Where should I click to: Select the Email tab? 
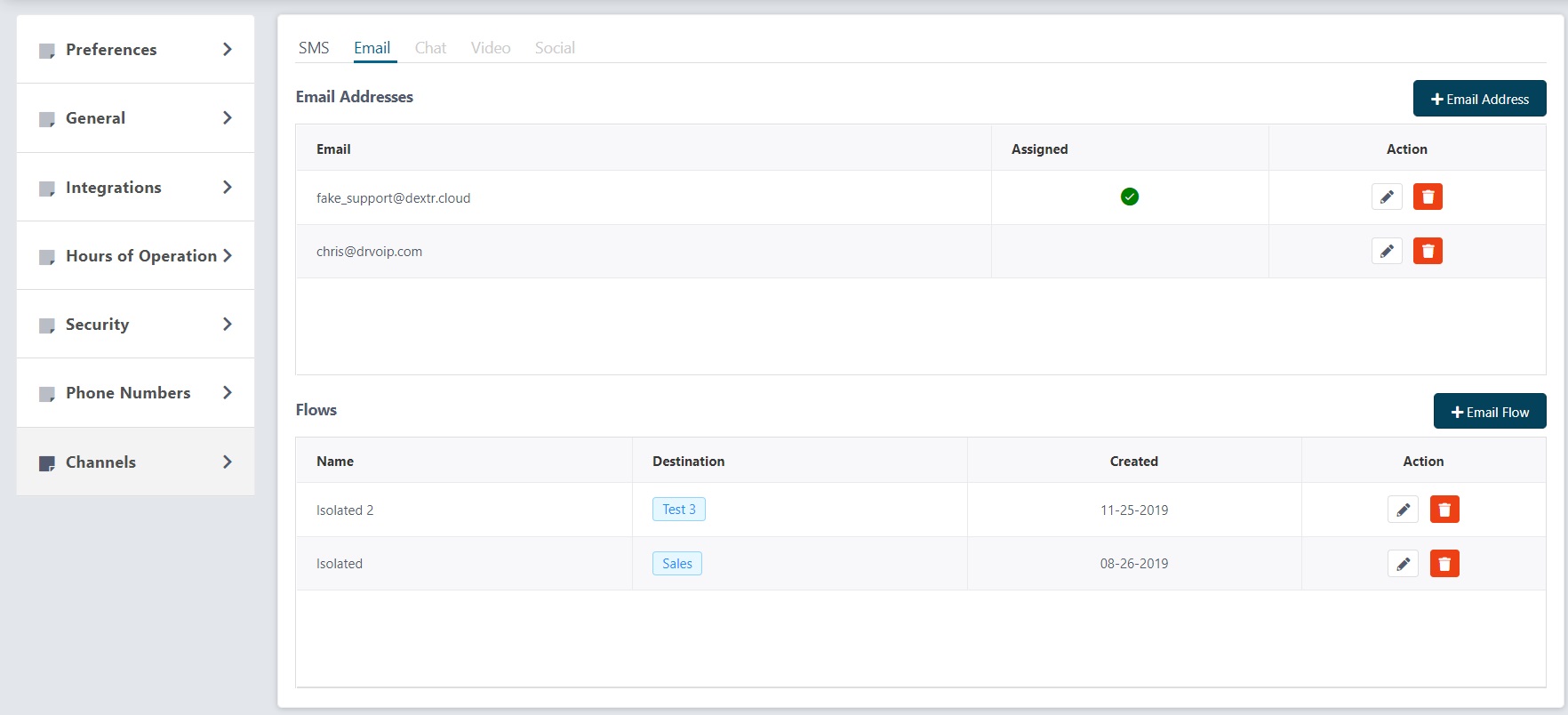(x=372, y=48)
